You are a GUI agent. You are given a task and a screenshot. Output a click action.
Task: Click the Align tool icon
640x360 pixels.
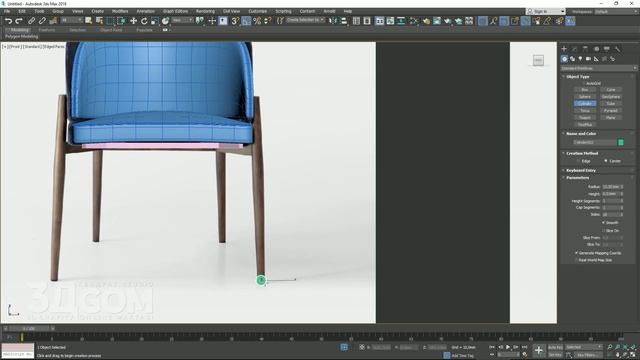[344, 20]
